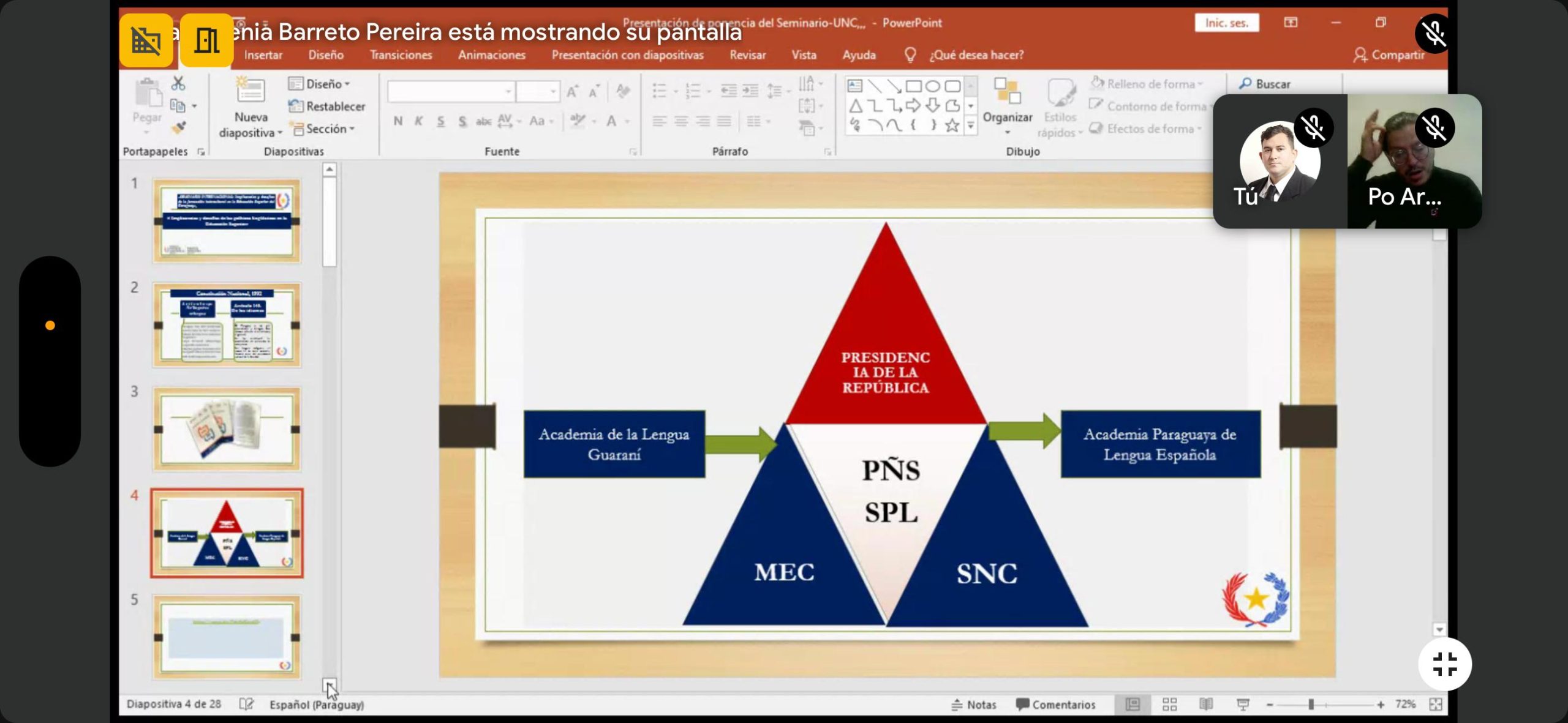Open the Organizar dropdown

point(1008,107)
